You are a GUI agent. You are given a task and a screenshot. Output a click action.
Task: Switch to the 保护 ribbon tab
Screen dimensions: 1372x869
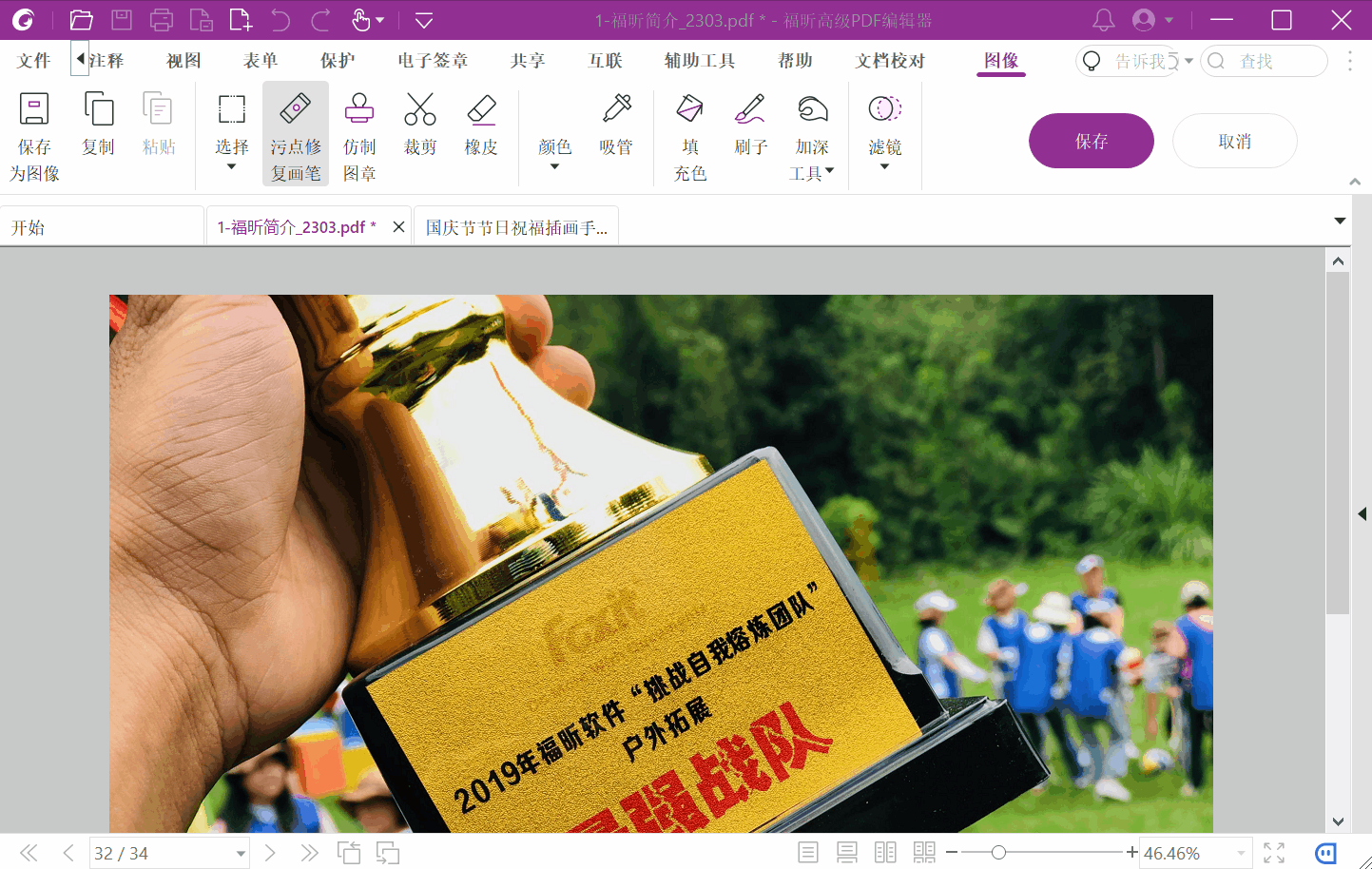338,61
